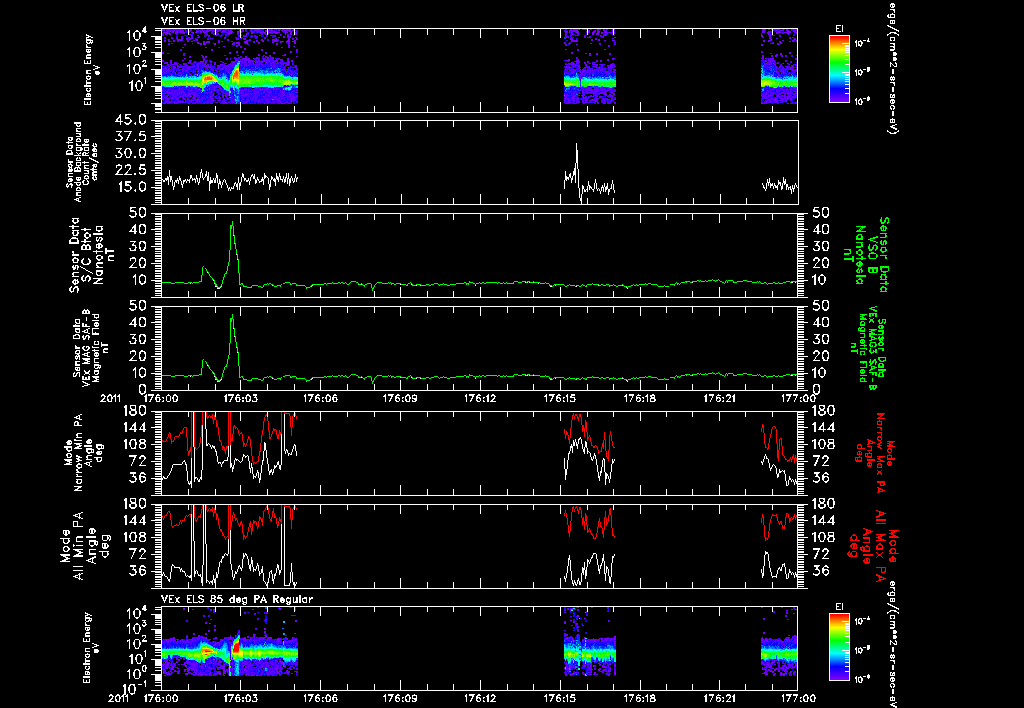Viewport: 1024px width, 708px height.
Task: Click the red hot spot in the top spectrogram near 176:03
Action: click(236, 74)
